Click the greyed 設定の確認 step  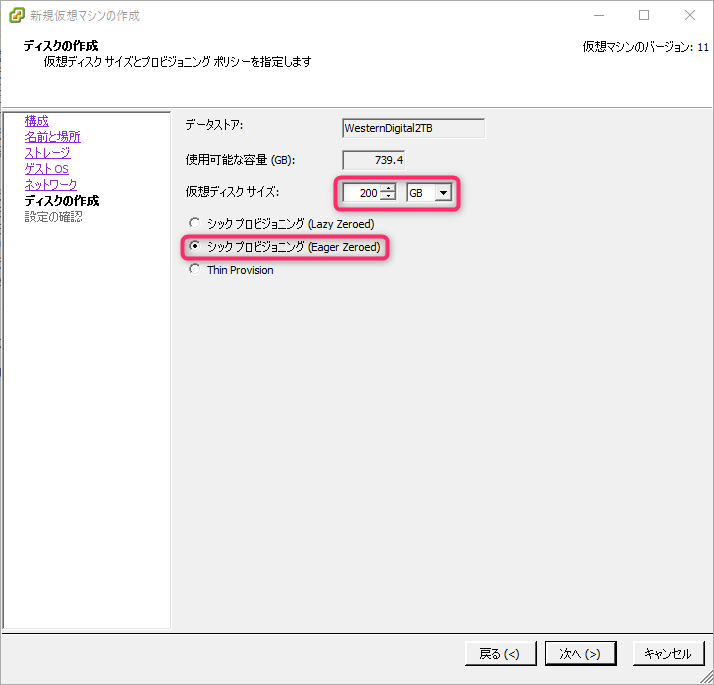tap(53, 216)
